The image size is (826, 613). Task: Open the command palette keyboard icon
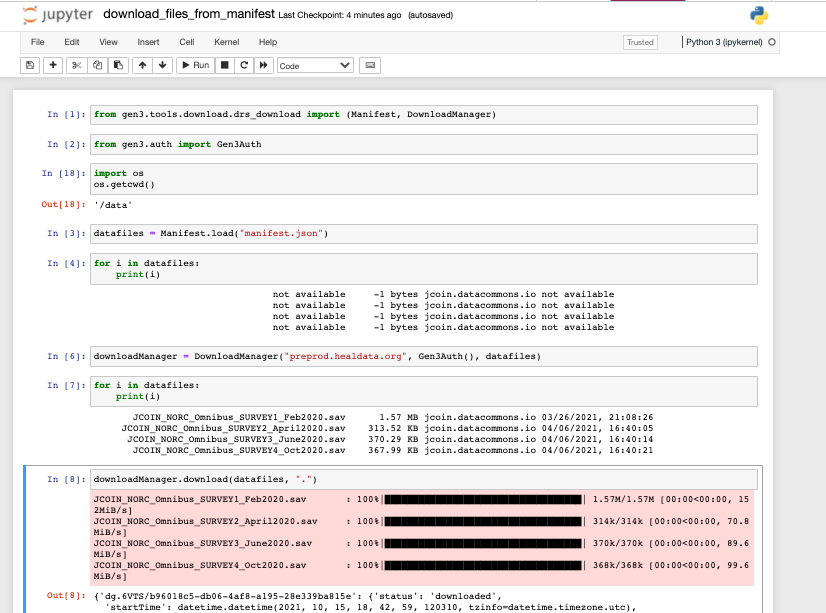[x=370, y=65]
